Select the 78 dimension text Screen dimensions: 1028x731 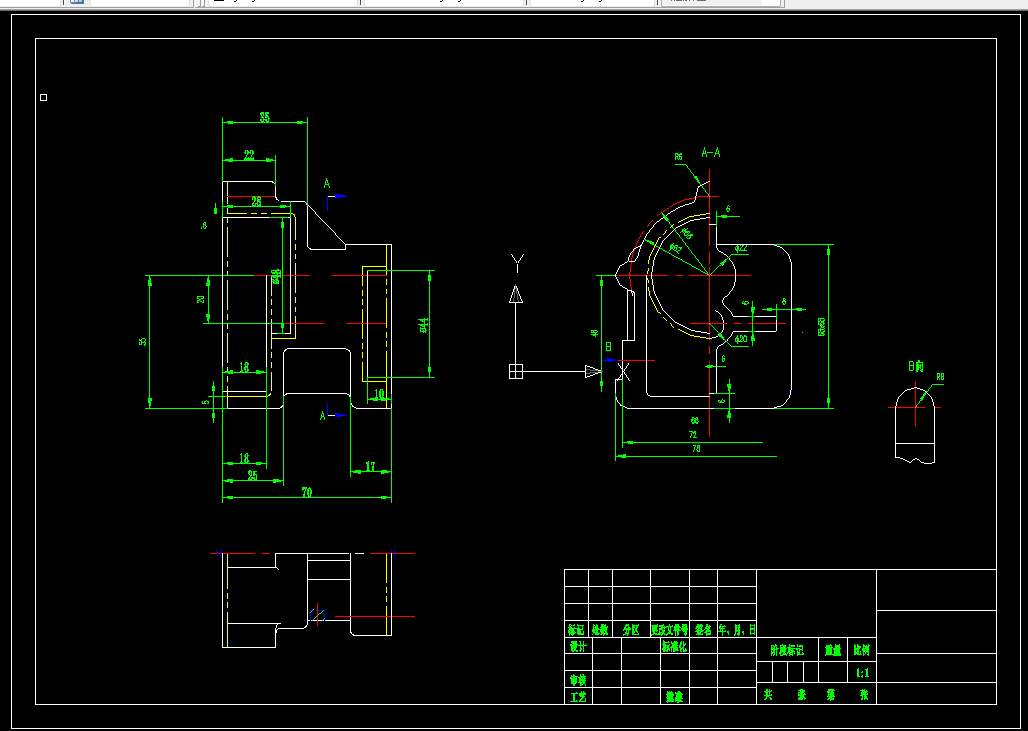coord(696,449)
